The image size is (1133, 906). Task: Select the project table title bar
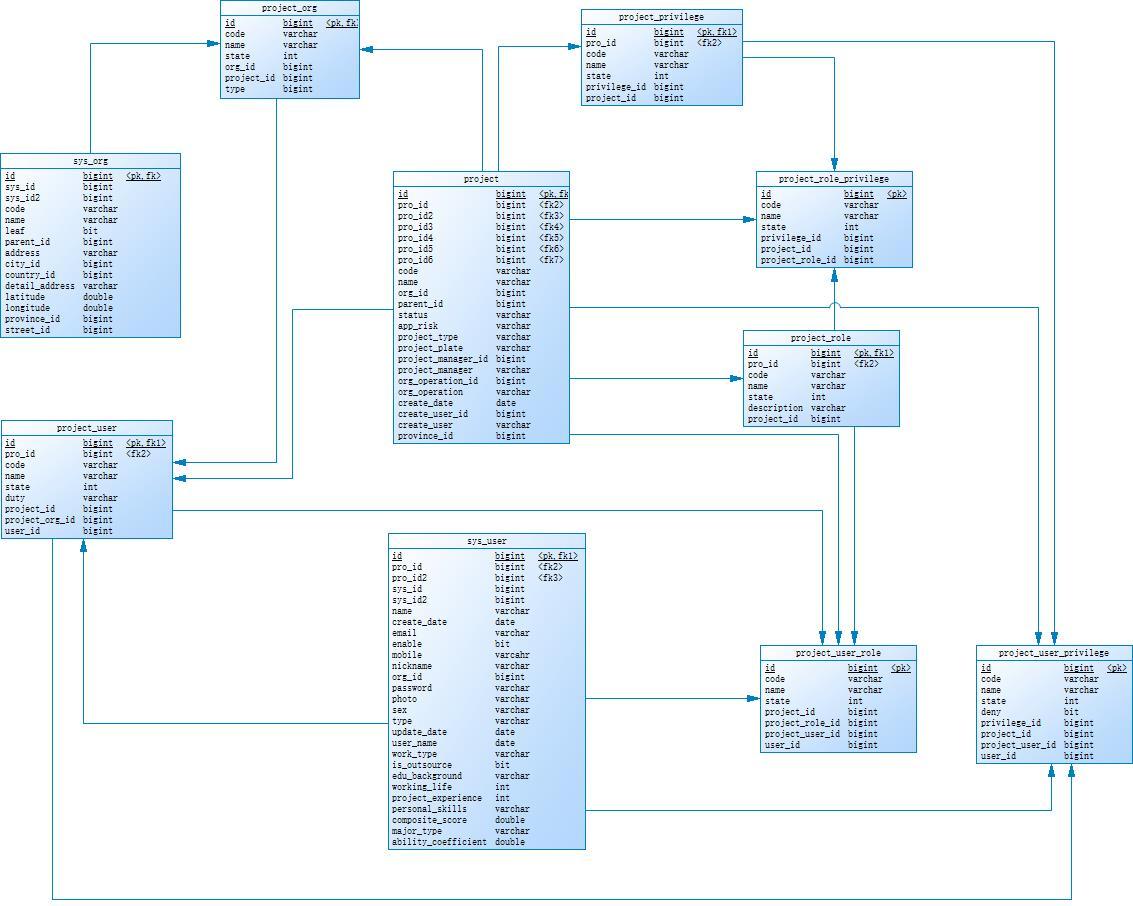coord(481,179)
